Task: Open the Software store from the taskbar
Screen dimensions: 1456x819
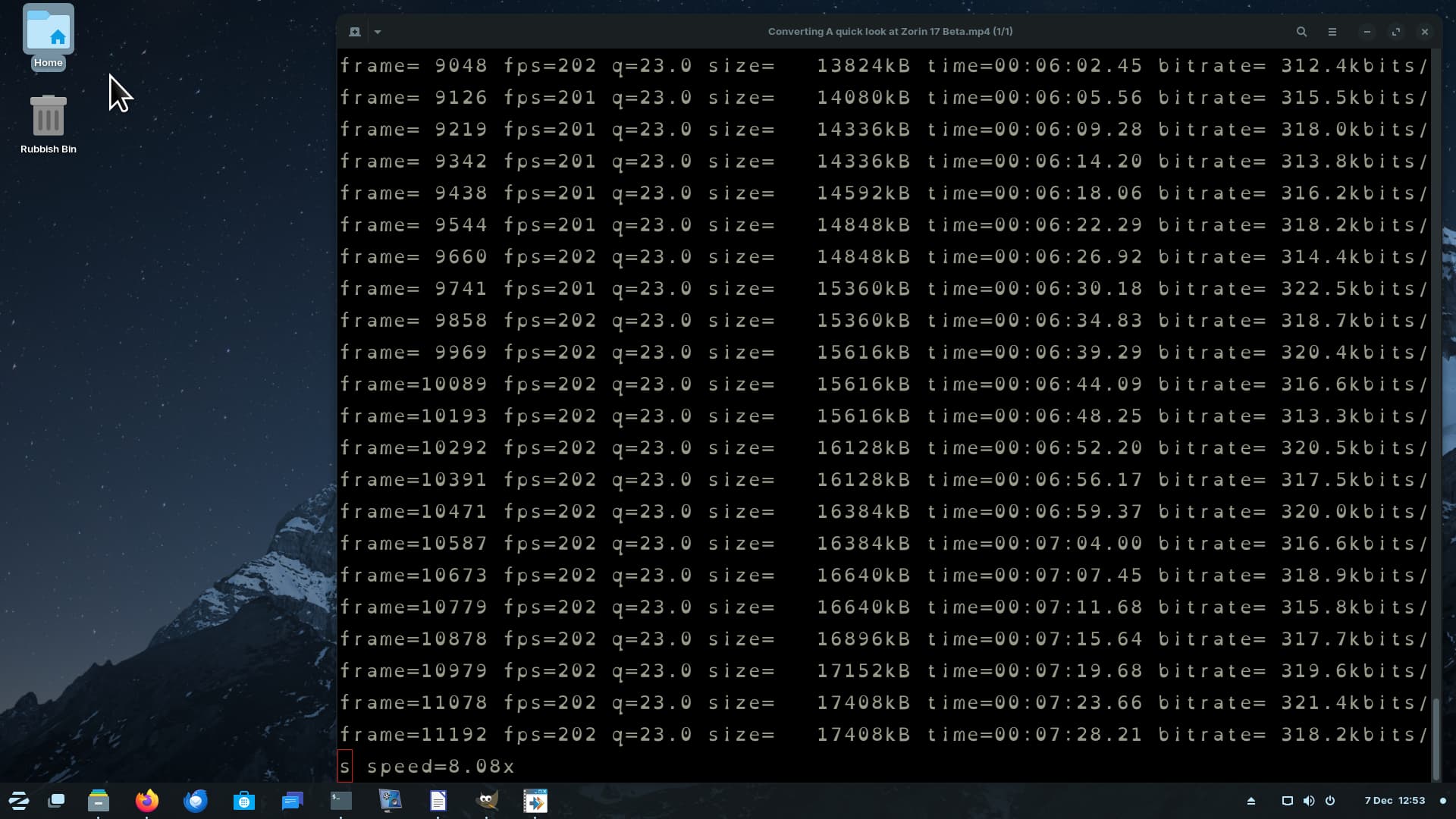Action: click(x=244, y=801)
